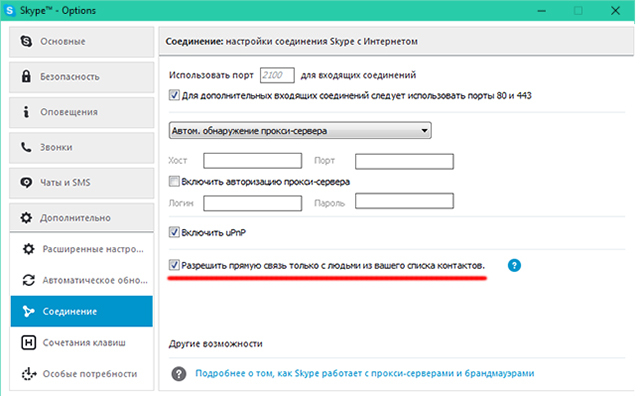
Task: Click the proxy Порт input field
Action: pos(404,161)
